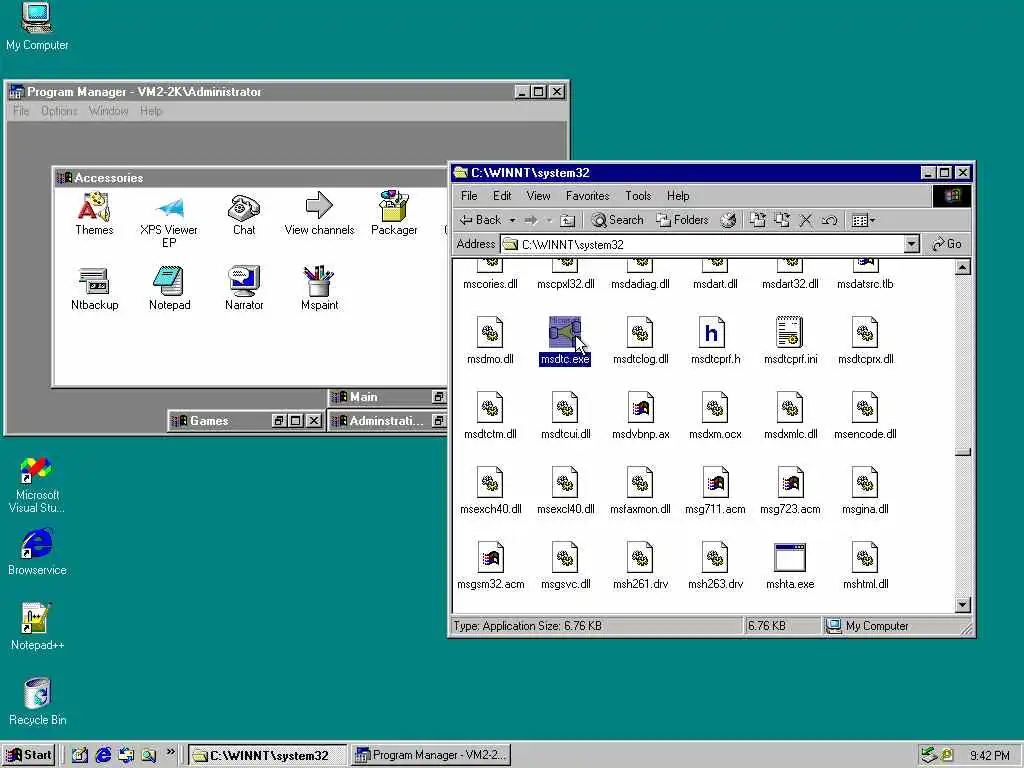
Task: Click the Up one level folder icon
Action: tap(568, 221)
